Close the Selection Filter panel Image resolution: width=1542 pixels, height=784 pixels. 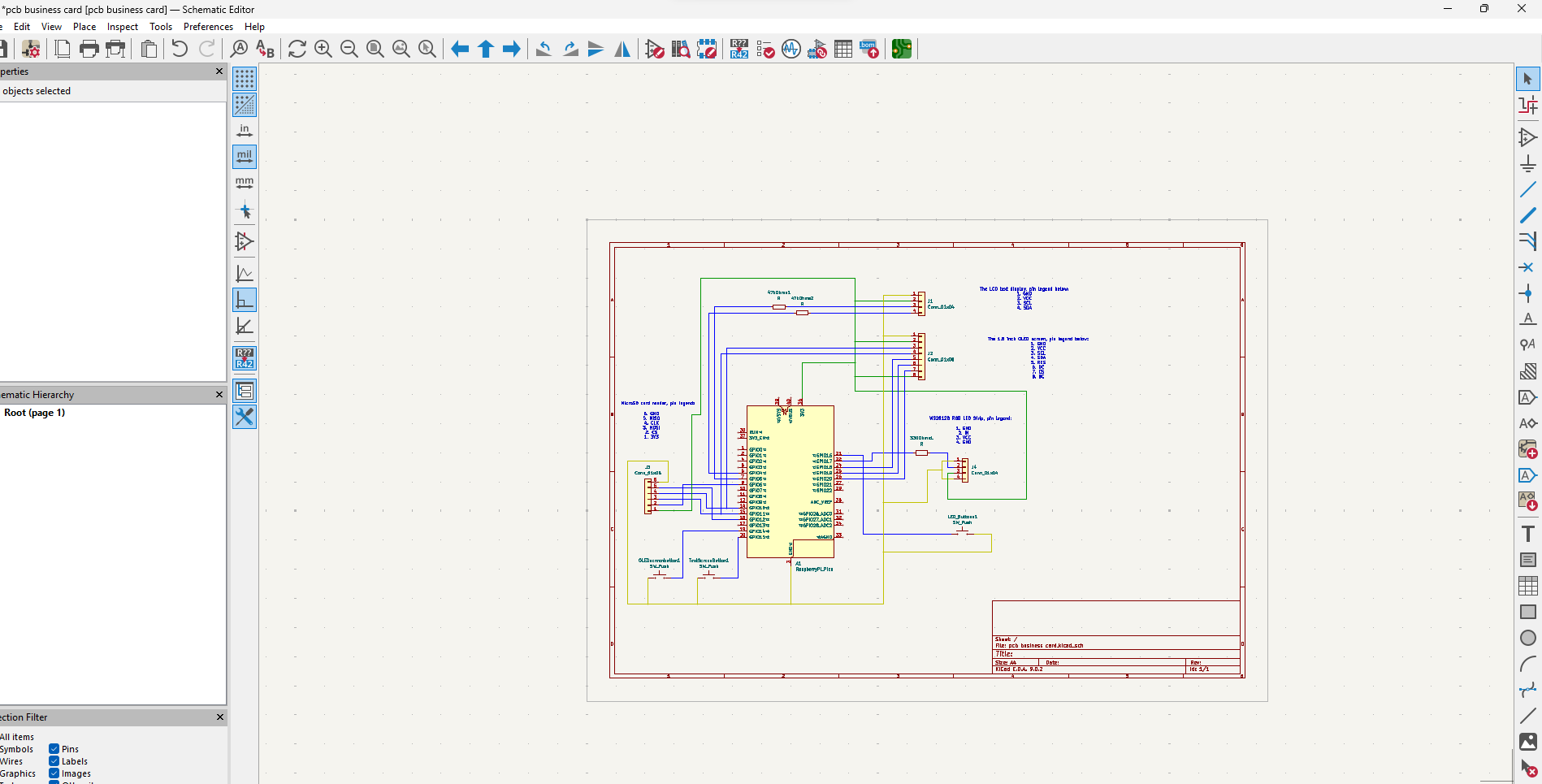219,717
